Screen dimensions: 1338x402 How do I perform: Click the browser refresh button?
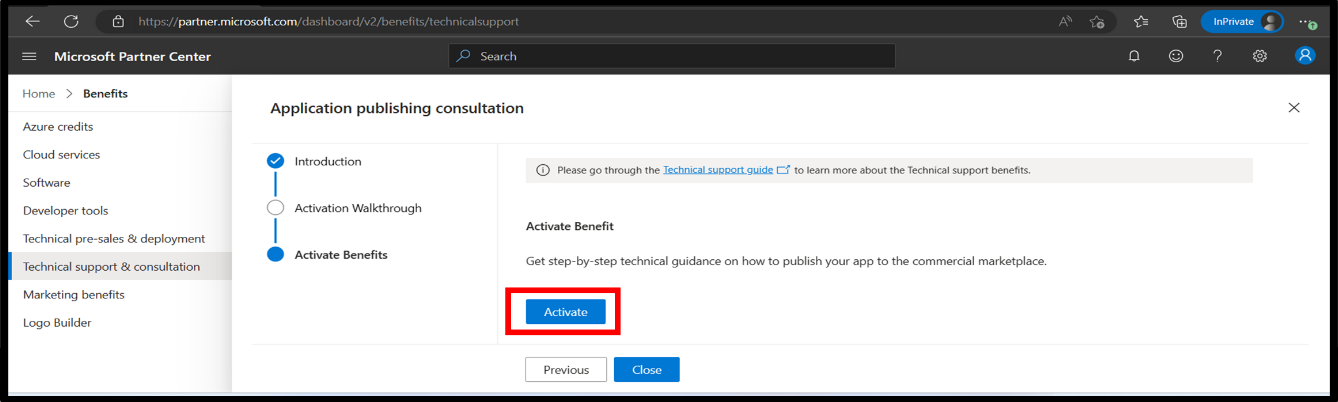[71, 21]
